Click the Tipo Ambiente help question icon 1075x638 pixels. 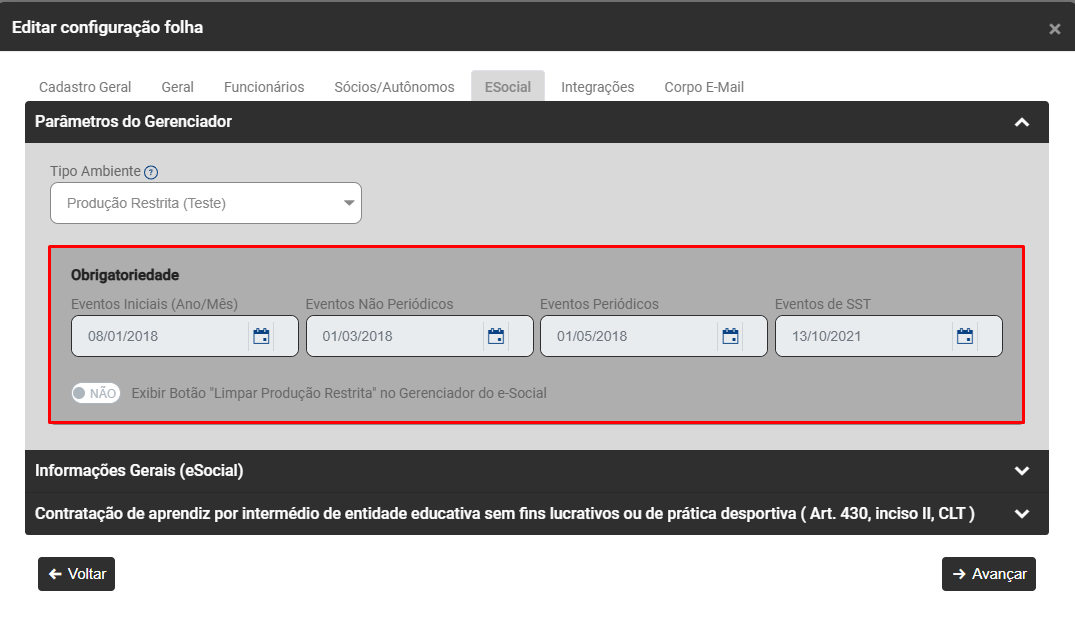pos(151,172)
